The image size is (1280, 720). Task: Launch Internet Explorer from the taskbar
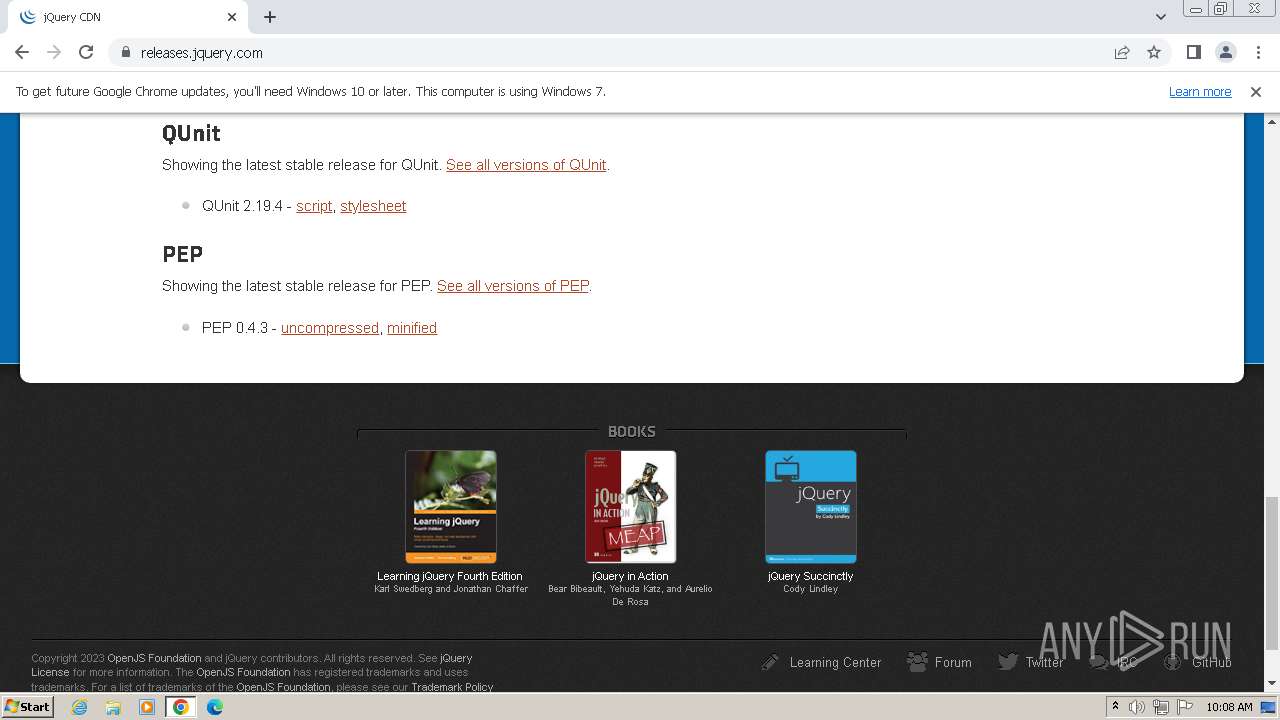coord(79,707)
